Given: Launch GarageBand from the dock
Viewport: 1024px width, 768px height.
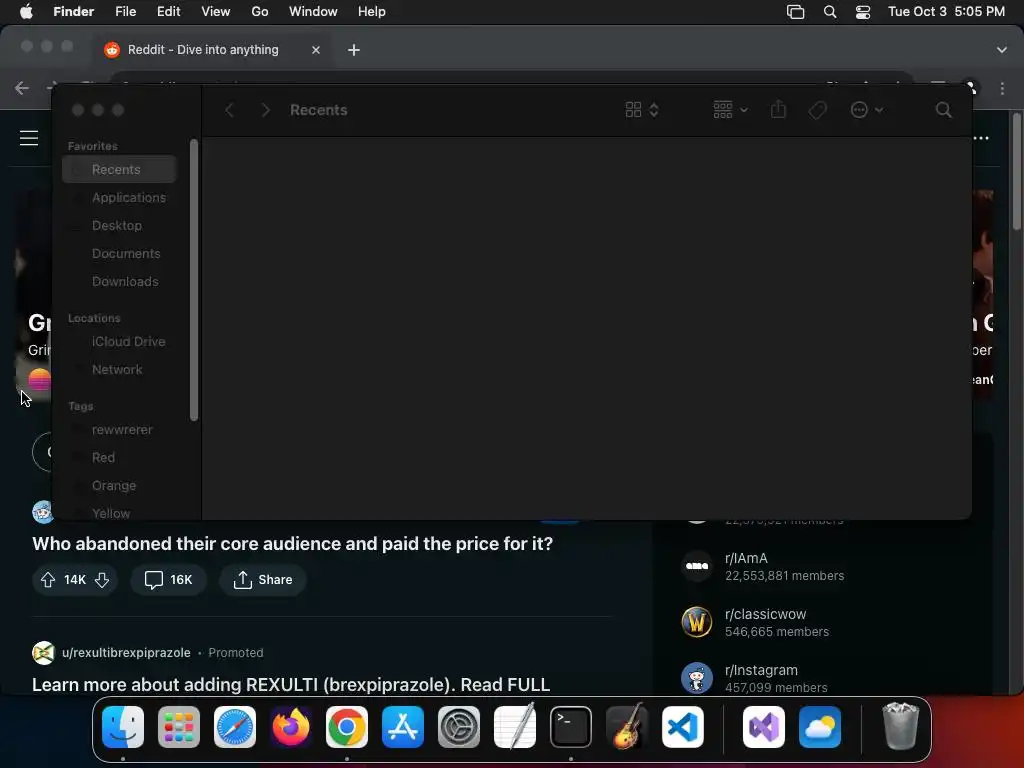Looking at the screenshot, I should point(627,727).
